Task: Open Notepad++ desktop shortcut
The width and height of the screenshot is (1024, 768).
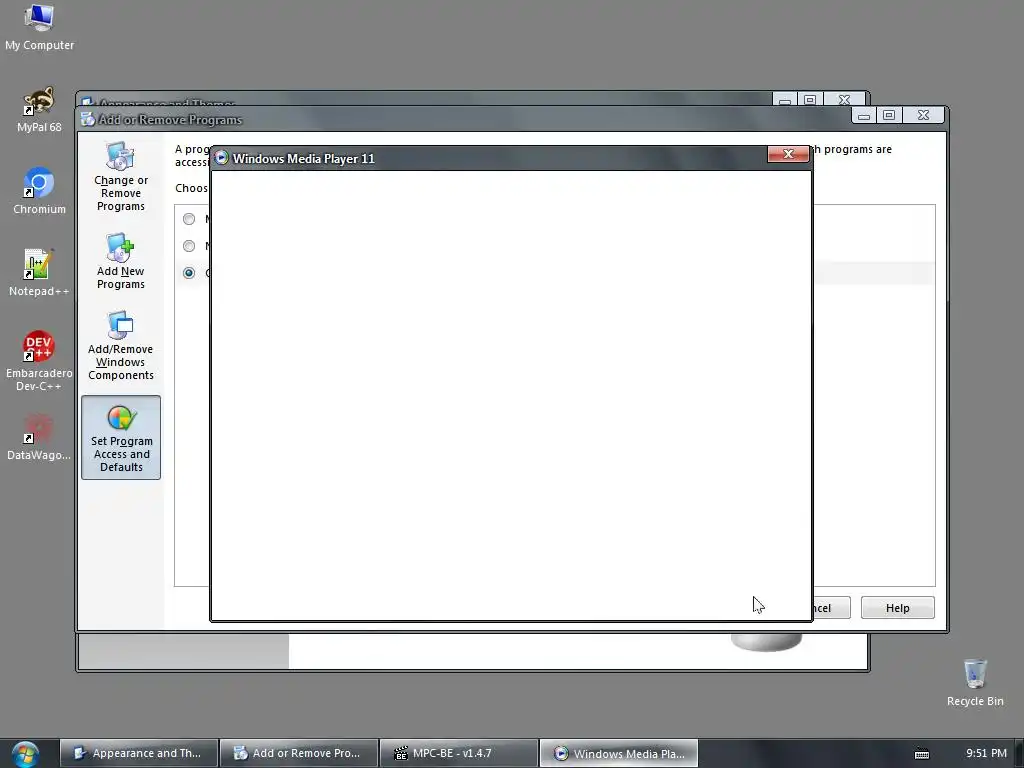Action: tap(39, 273)
